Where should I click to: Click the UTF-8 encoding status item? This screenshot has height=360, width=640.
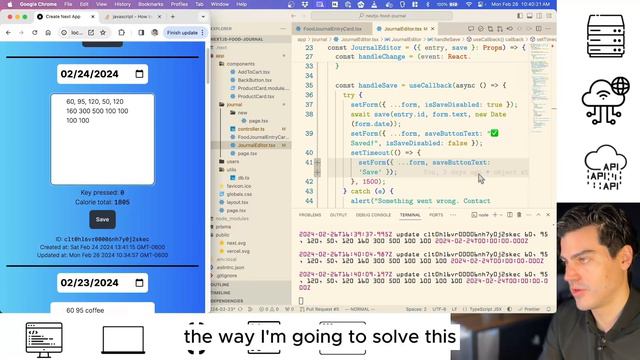point(439,309)
